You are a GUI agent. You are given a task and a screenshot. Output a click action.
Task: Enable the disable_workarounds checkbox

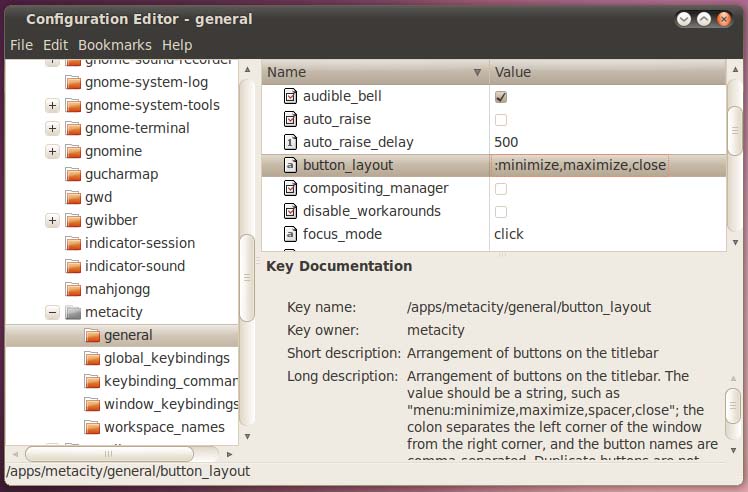coord(501,212)
